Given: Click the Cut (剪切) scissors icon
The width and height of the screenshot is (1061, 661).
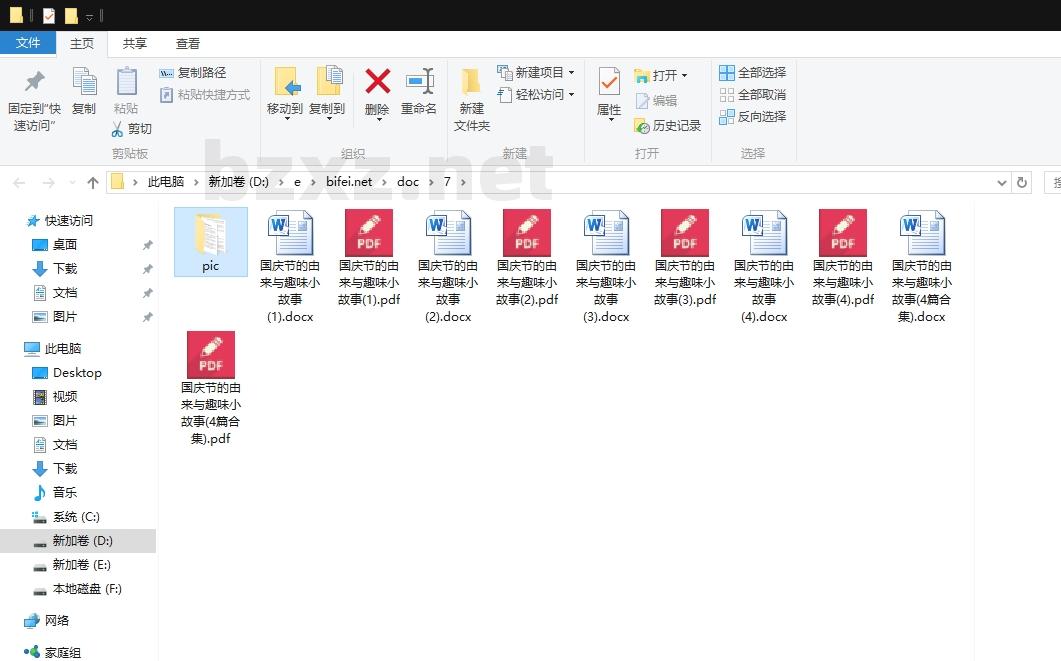Looking at the screenshot, I should tap(118, 129).
